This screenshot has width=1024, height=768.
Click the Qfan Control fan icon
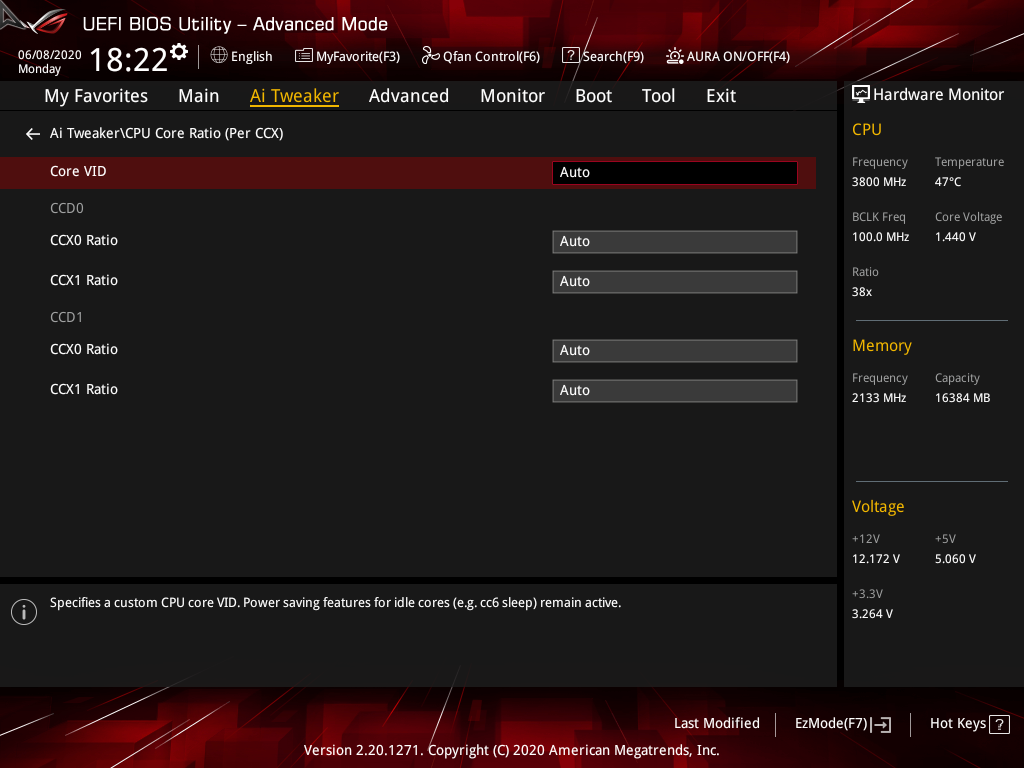pos(430,56)
